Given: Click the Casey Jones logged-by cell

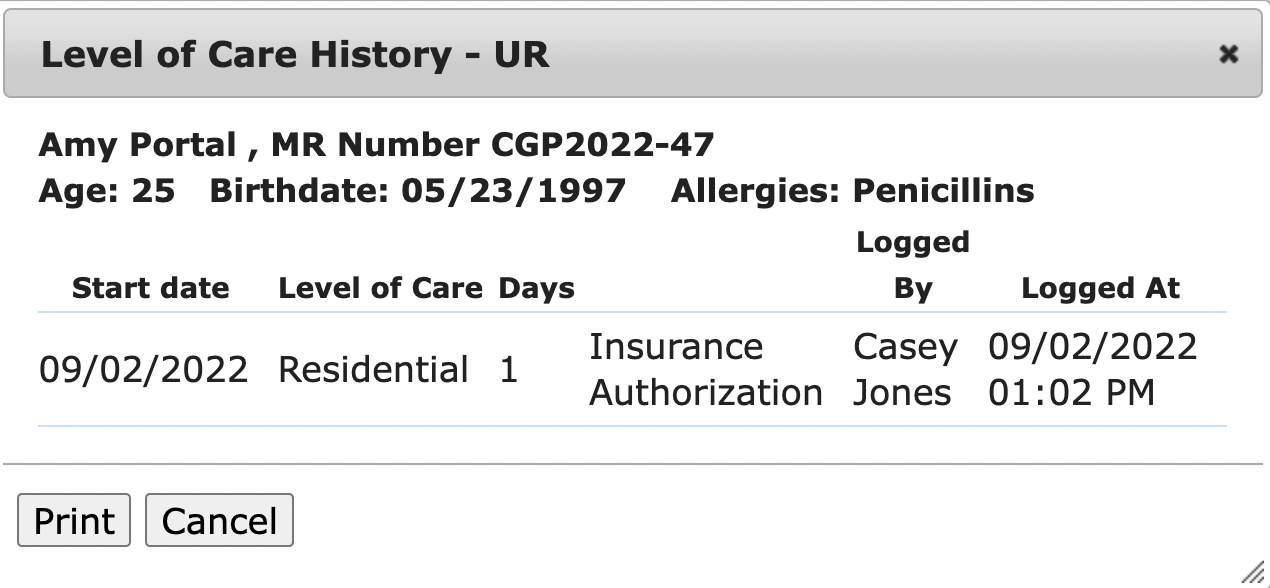Looking at the screenshot, I should click(x=905, y=370).
